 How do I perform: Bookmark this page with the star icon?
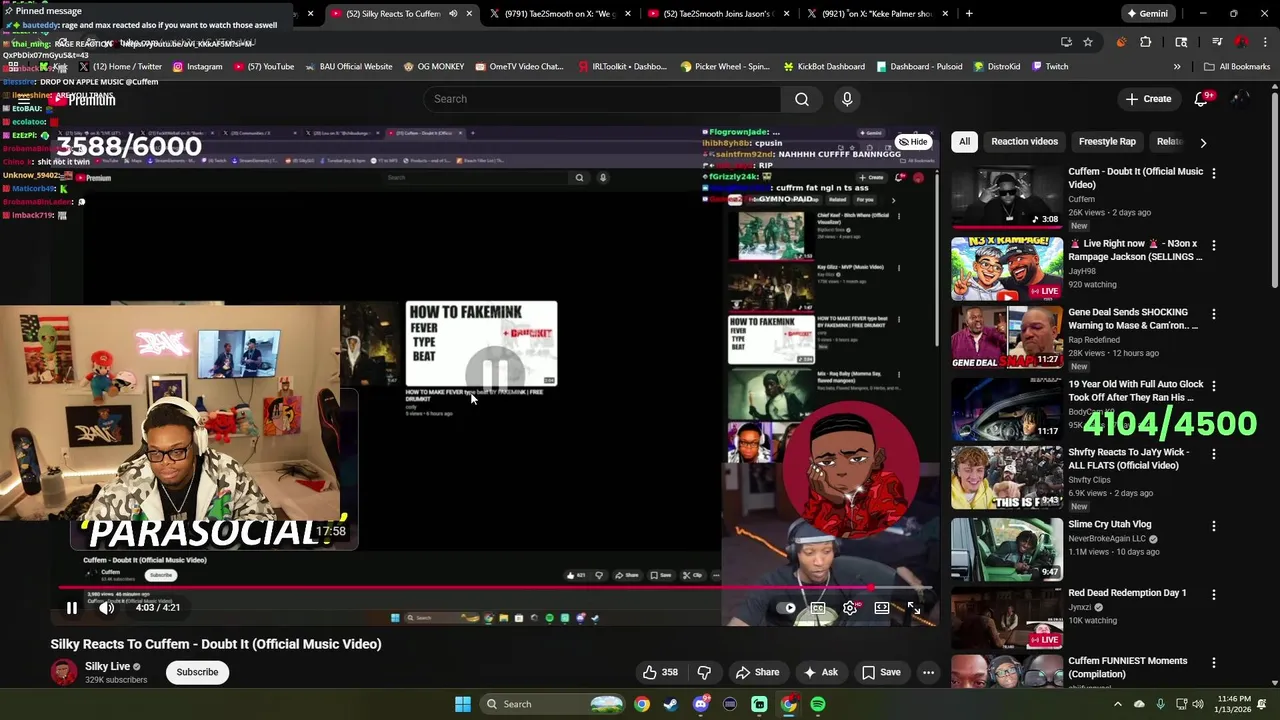pyautogui.click(x=1088, y=42)
